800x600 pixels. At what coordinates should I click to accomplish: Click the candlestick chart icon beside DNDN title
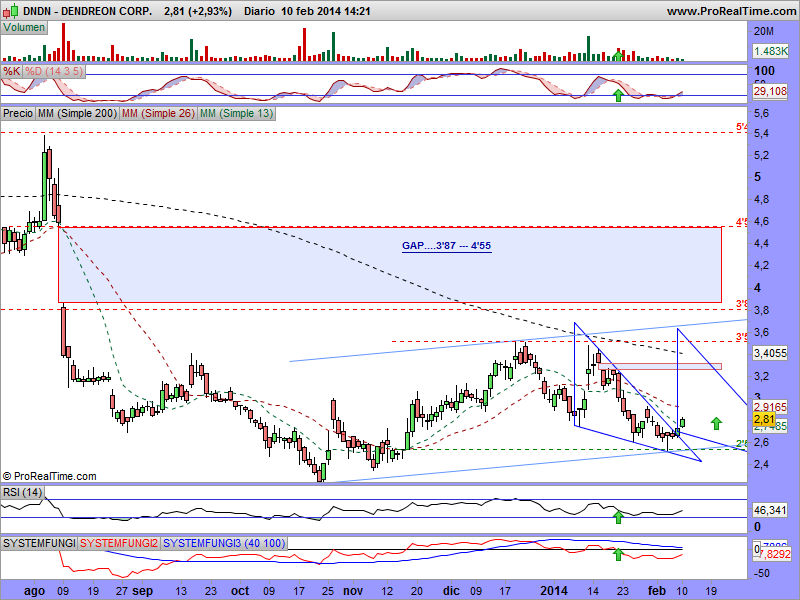point(11,11)
